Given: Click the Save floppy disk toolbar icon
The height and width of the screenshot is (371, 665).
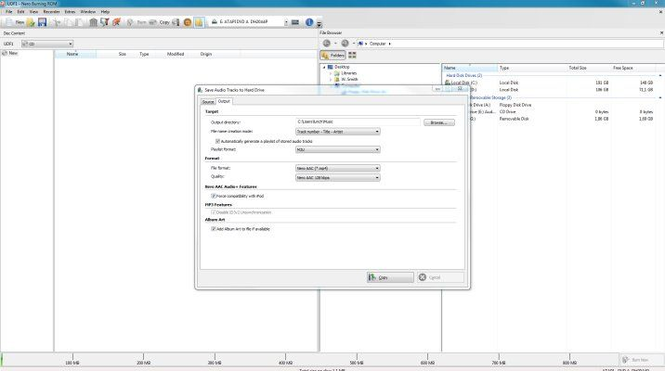Looking at the screenshot, I should tap(42, 22).
